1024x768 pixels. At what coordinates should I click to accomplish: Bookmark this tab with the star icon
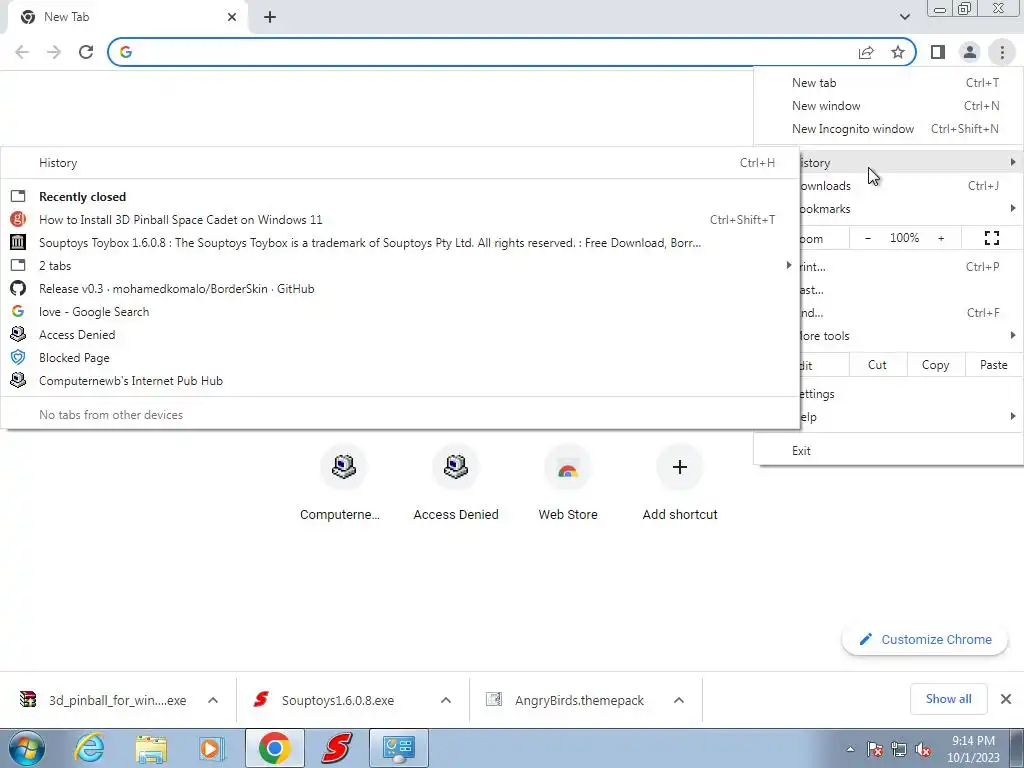click(x=898, y=52)
